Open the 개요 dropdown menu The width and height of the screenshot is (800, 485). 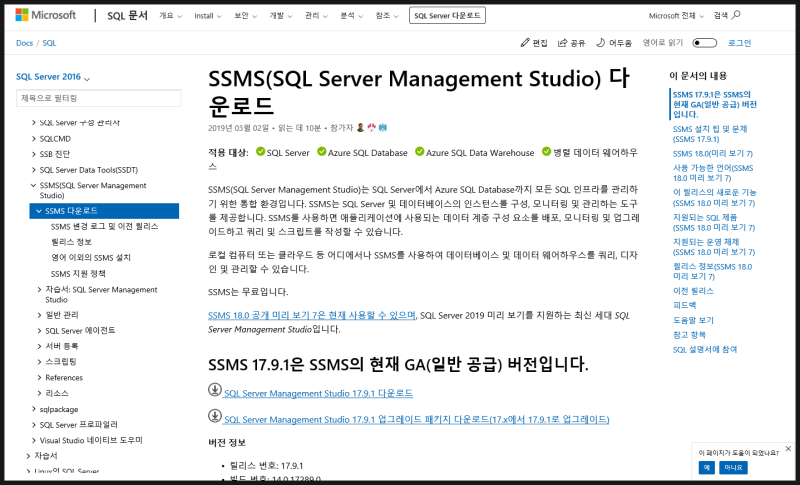coord(170,16)
